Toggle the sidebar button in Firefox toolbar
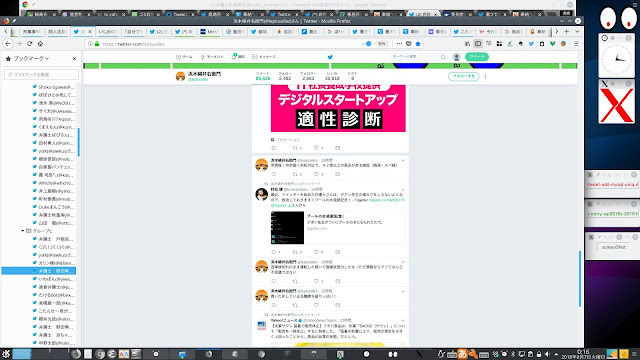Viewport: 640px width, 360px height. [x=478, y=44]
